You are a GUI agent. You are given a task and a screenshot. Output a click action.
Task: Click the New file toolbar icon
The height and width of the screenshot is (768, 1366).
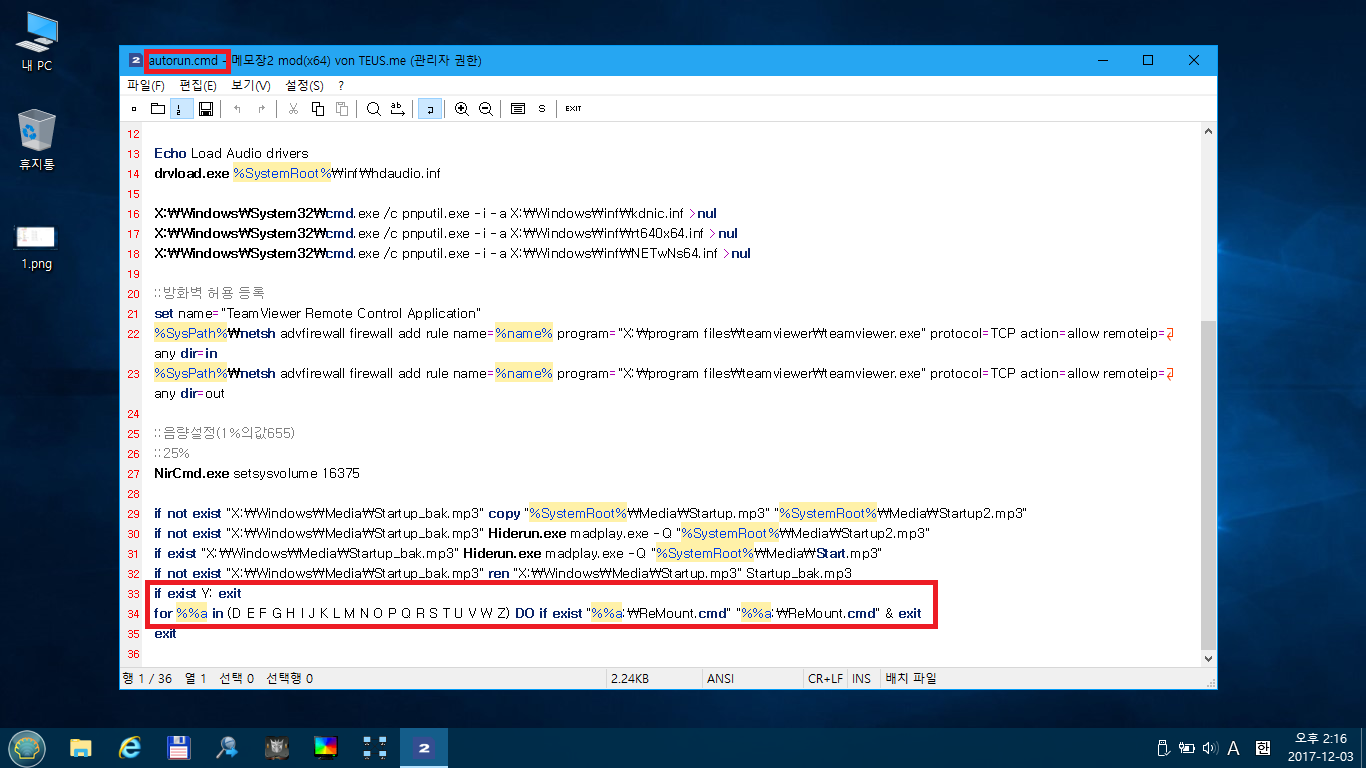click(133, 109)
